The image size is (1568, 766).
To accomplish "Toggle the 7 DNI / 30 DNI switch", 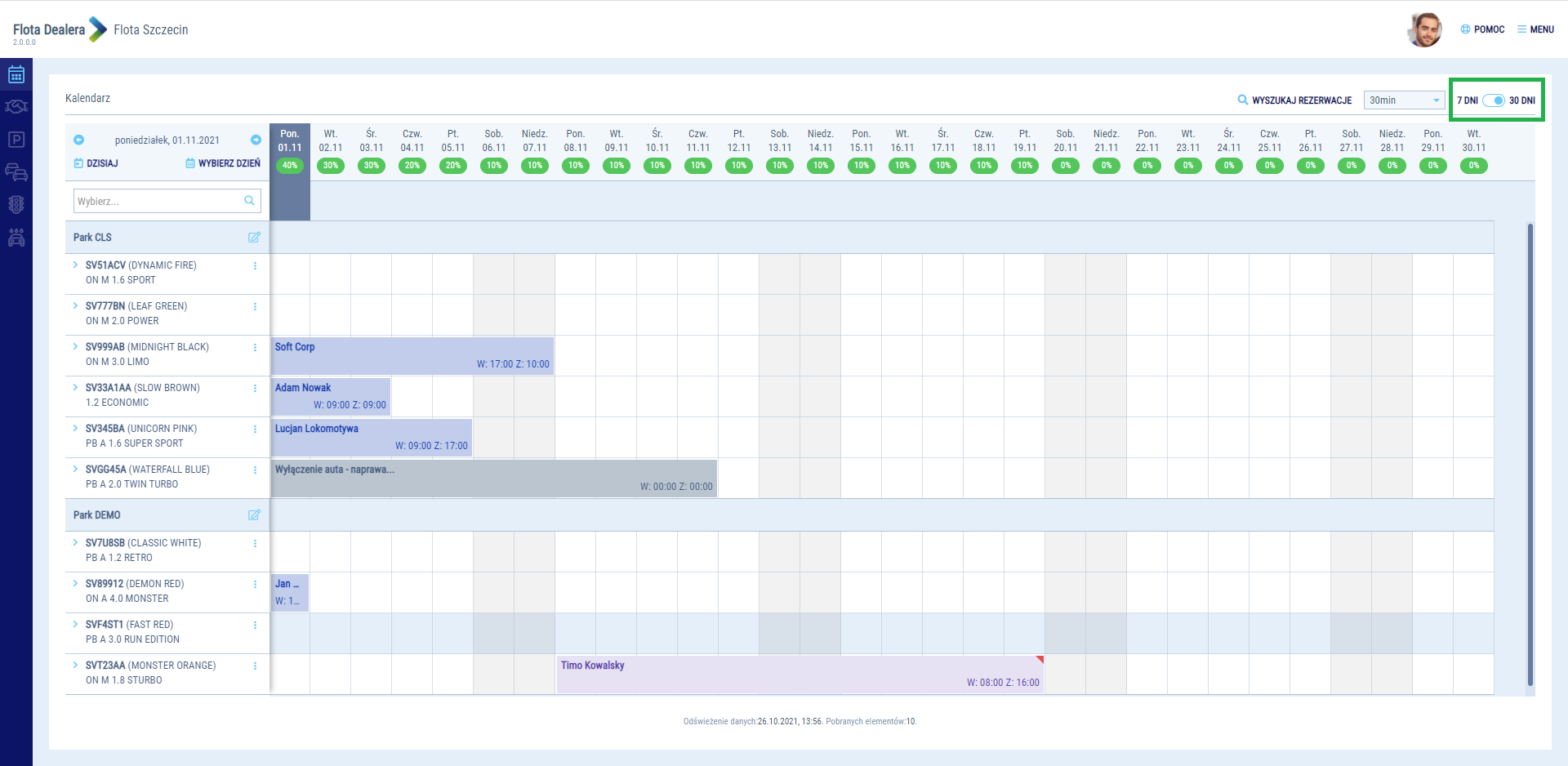I will click(x=1494, y=100).
